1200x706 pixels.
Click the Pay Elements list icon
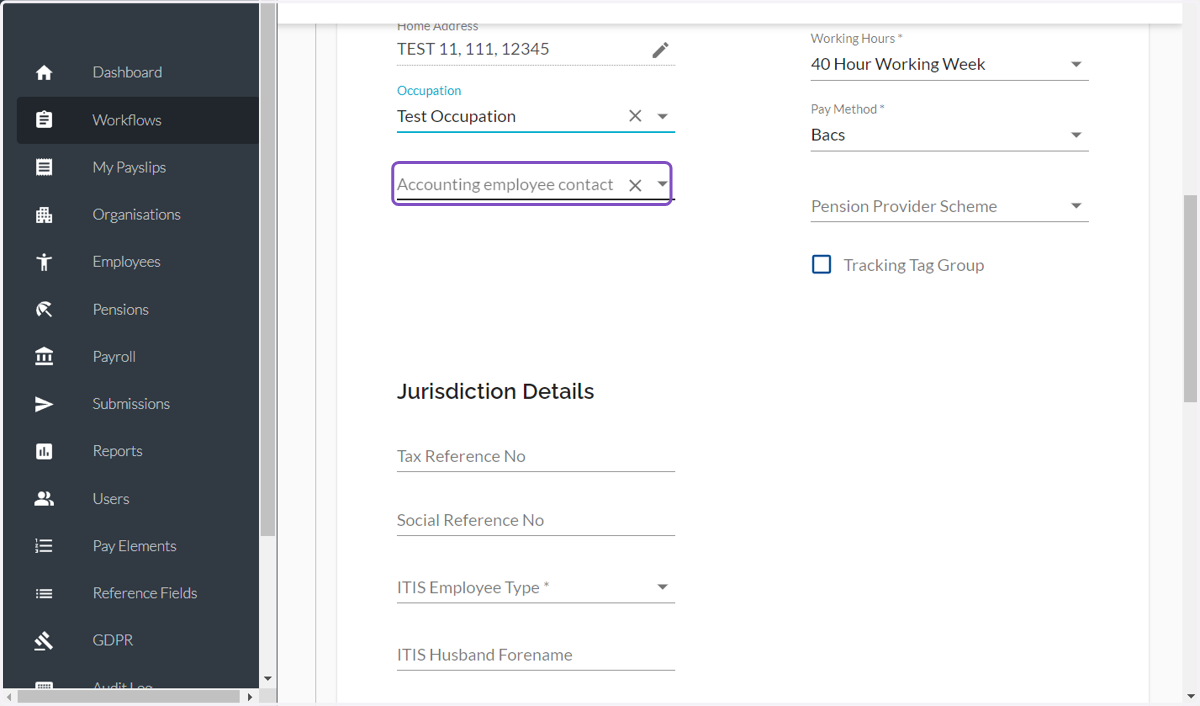pyautogui.click(x=44, y=546)
